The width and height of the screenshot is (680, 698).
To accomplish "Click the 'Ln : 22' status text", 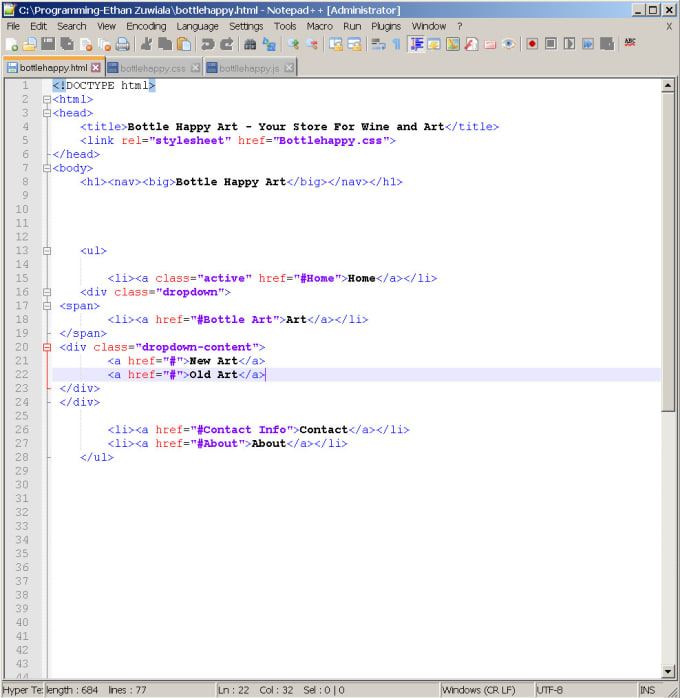I will click(233, 690).
